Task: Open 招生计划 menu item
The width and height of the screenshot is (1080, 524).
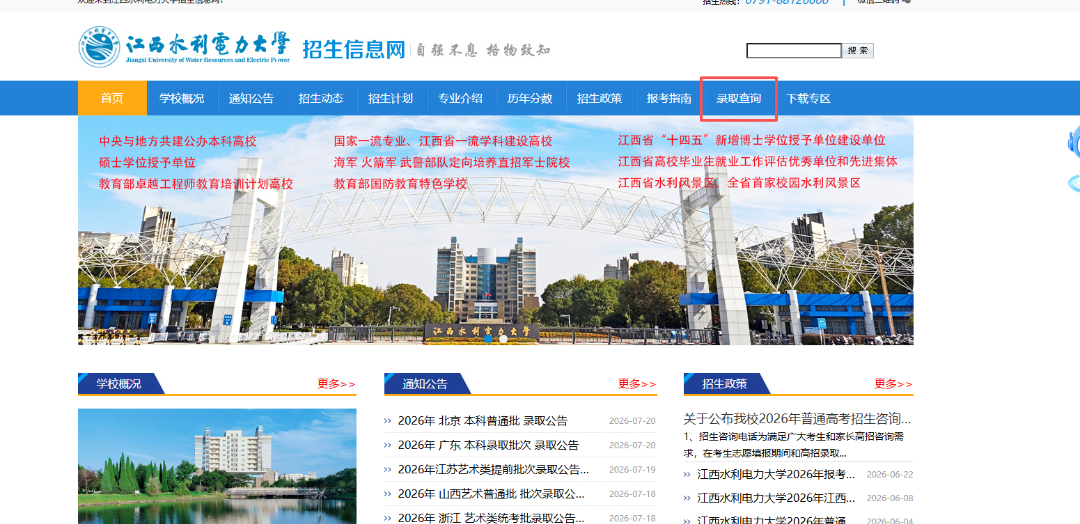Action: [x=391, y=98]
